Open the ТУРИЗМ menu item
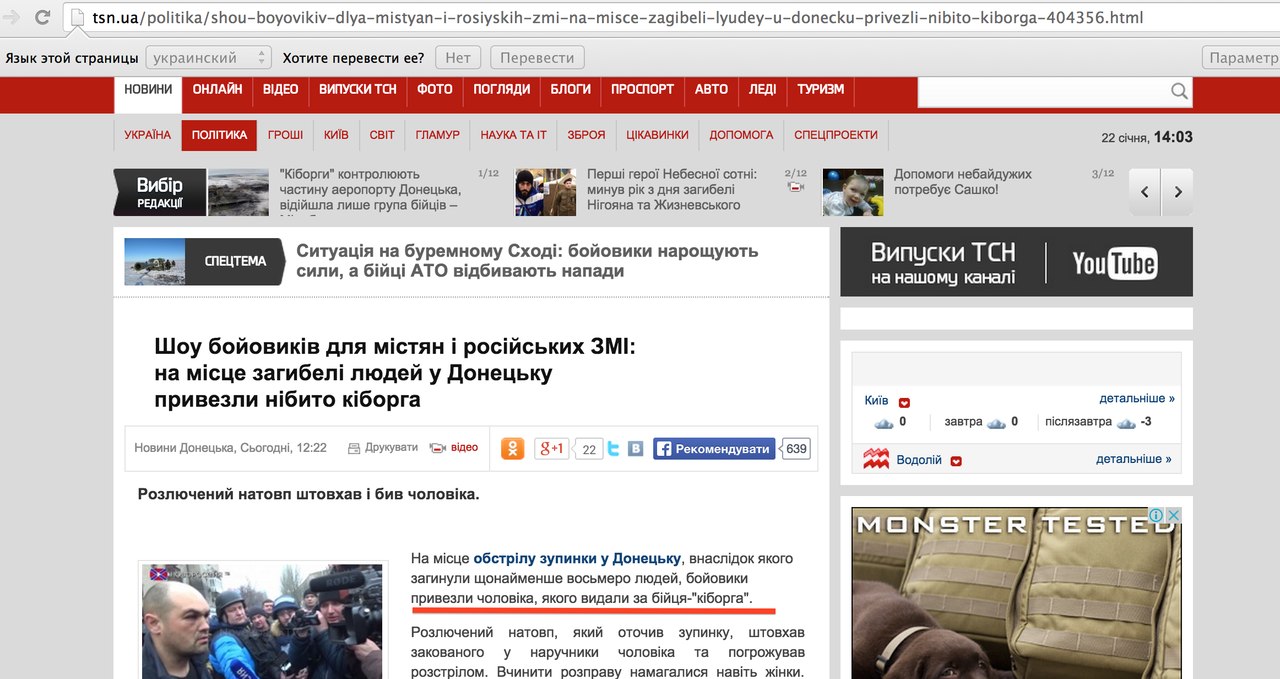The height and width of the screenshot is (679, 1280). pyautogui.click(x=820, y=89)
